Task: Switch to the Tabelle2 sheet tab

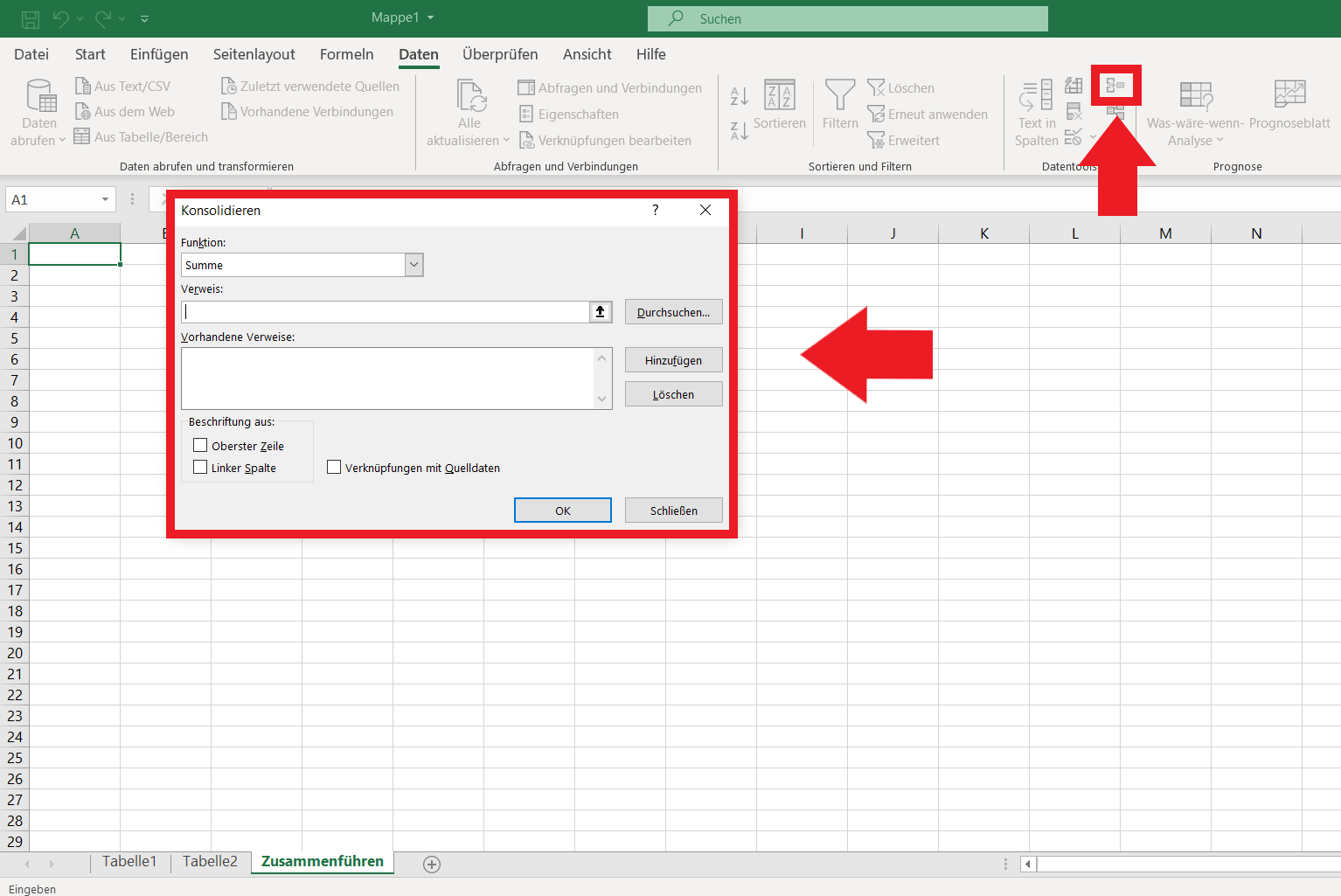Action: click(210, 862)
